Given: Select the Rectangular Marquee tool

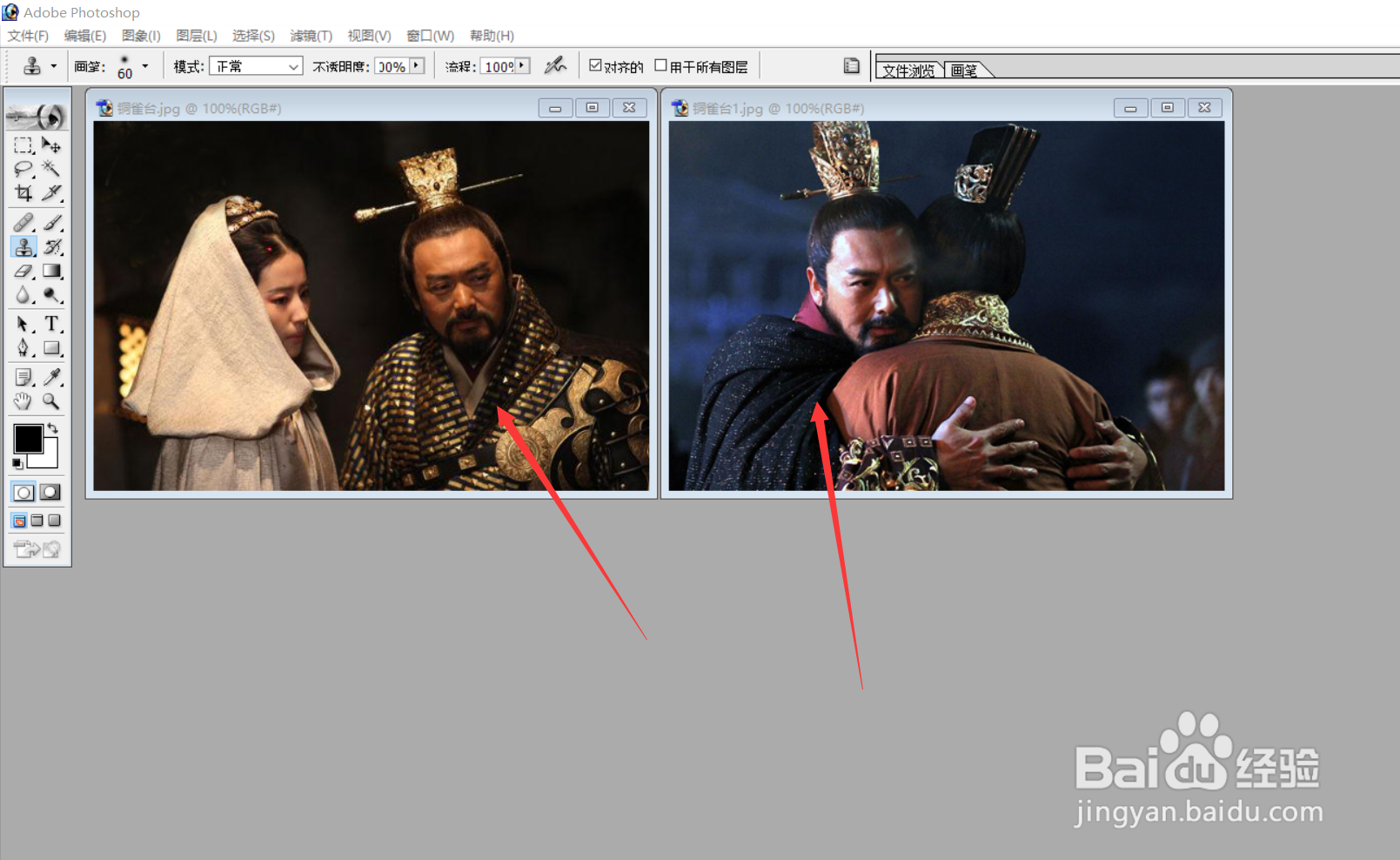Looking at the screenshot, I should 23,144.
